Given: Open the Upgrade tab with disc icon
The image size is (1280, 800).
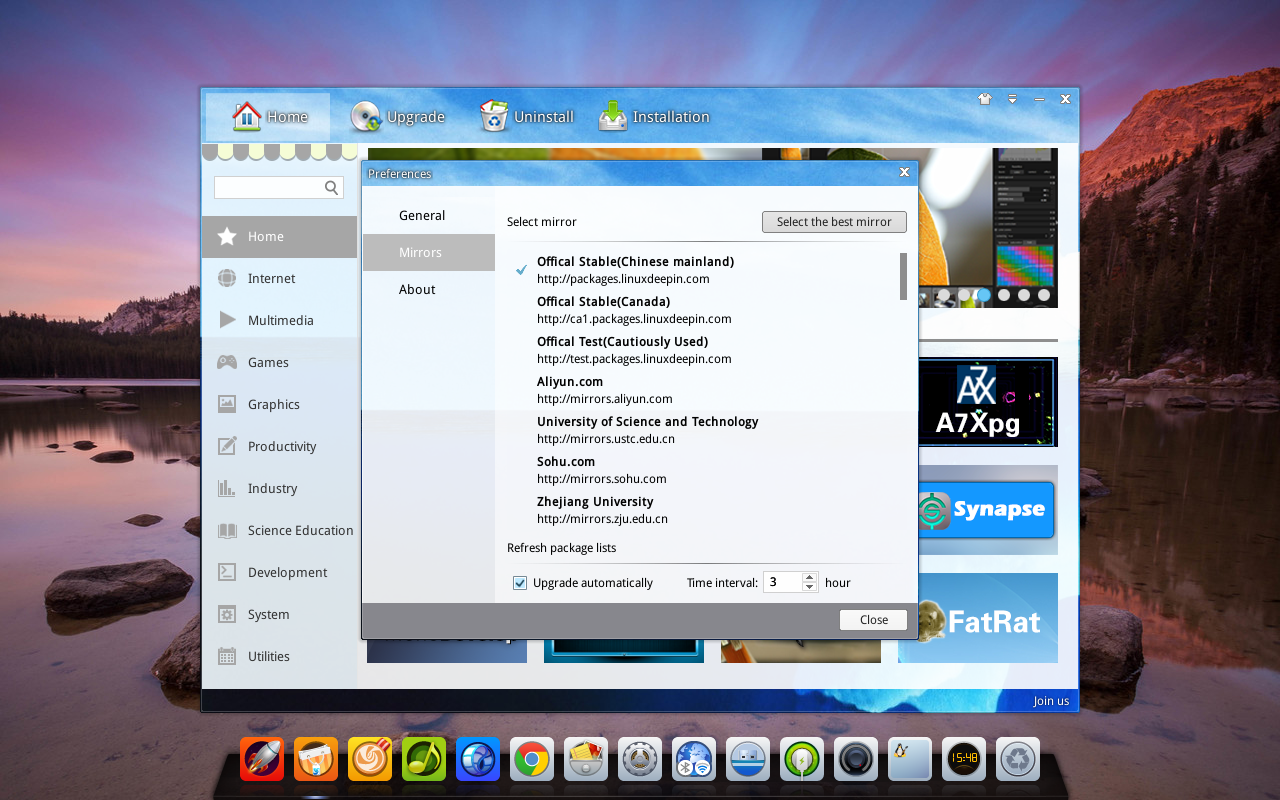Looking at the screenshot, I should point(397,117).
